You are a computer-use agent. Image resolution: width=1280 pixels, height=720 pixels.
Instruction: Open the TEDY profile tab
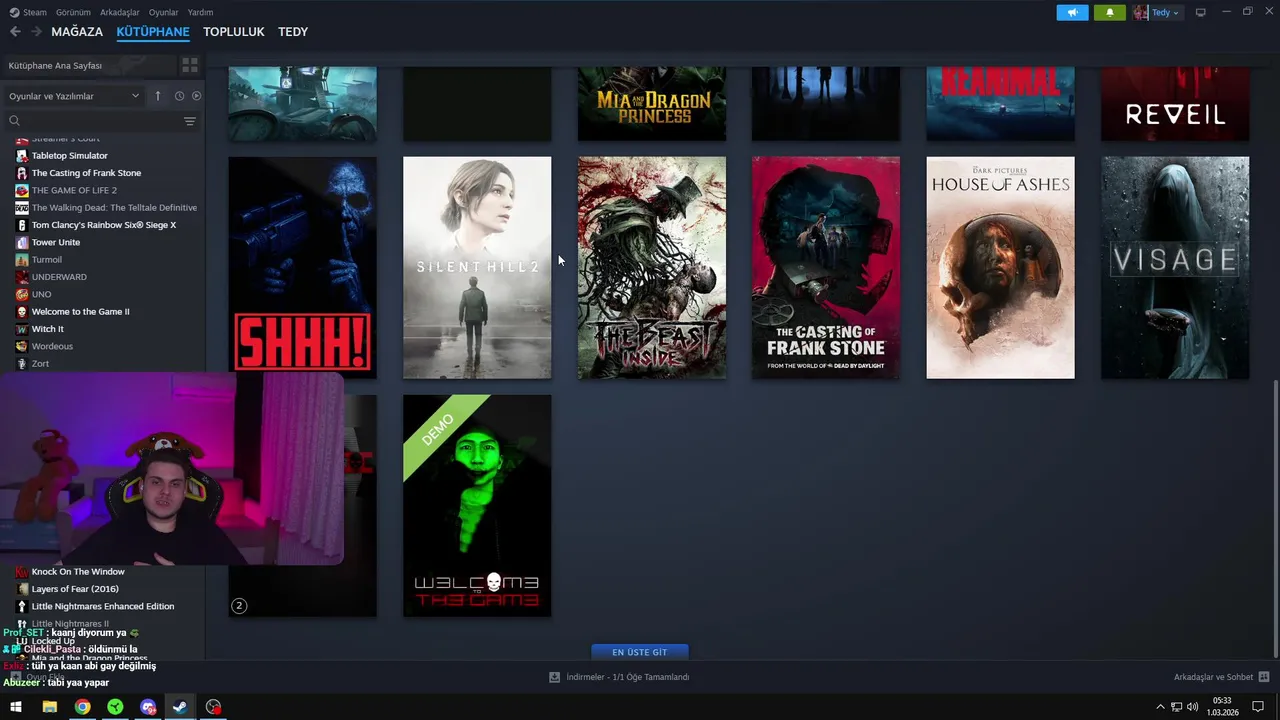point(293,32)
